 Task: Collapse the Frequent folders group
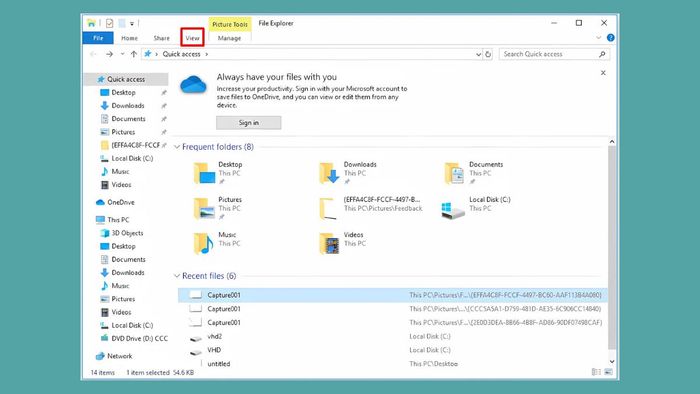177,147
